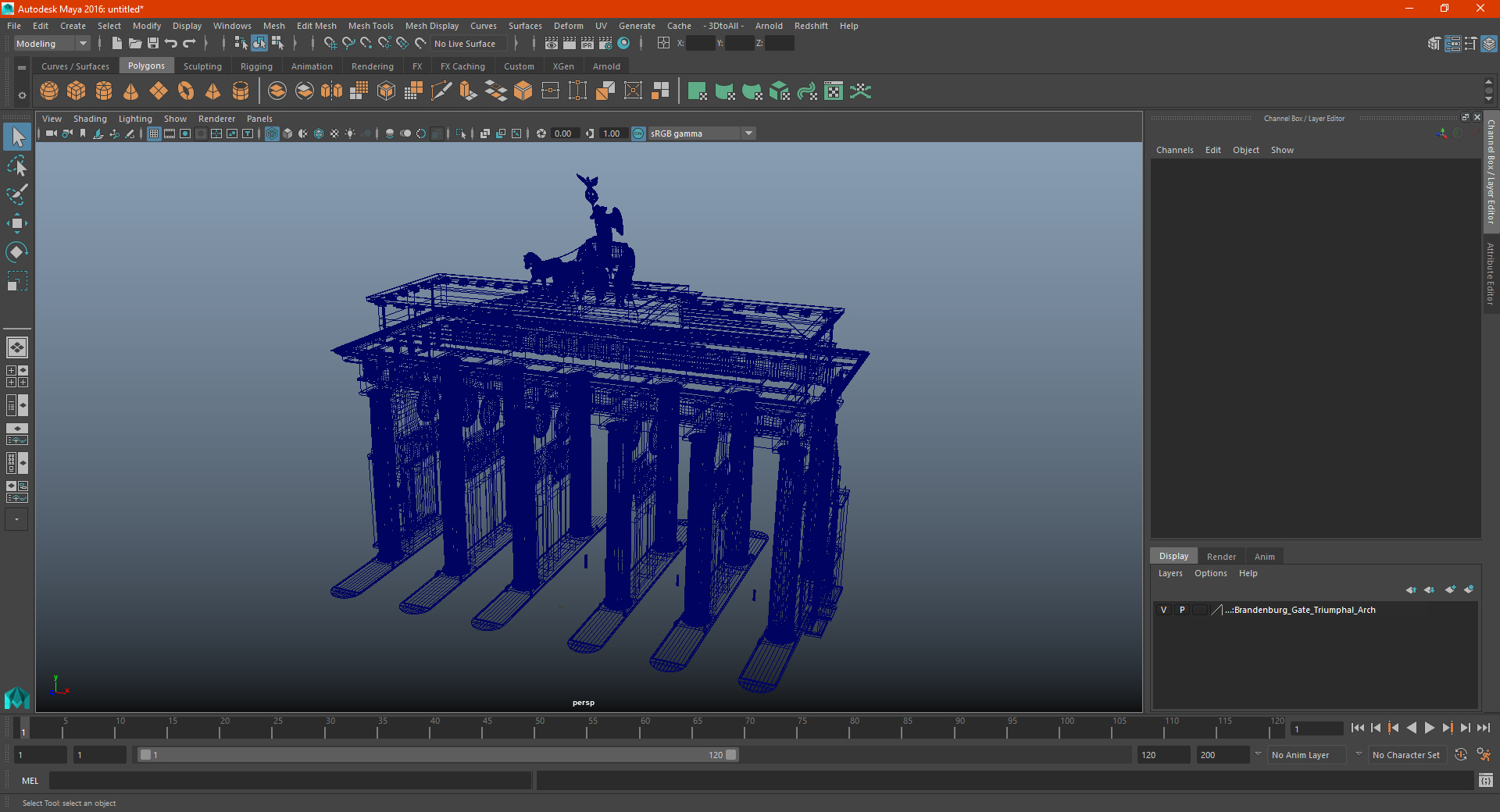Create a new empty display layer

pyautogui.click(x=1451, y=589)
